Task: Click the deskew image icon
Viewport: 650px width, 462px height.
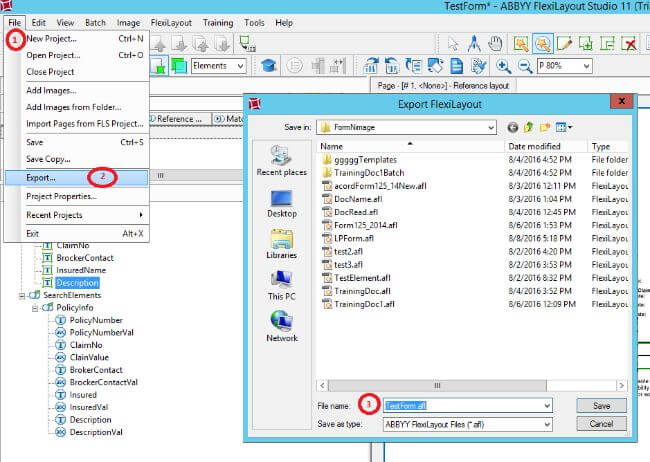Action: point(435,66)
